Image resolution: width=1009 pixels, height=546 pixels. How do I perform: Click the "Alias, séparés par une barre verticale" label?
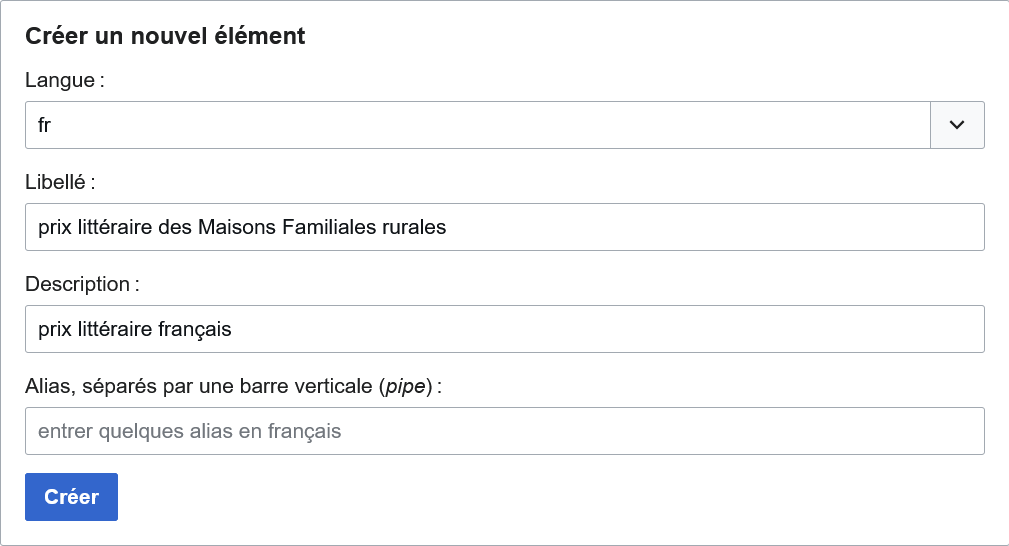coord(200,386)
